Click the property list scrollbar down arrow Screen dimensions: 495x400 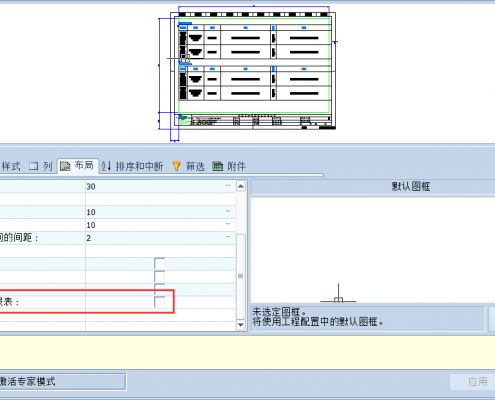tap(241, 324)
